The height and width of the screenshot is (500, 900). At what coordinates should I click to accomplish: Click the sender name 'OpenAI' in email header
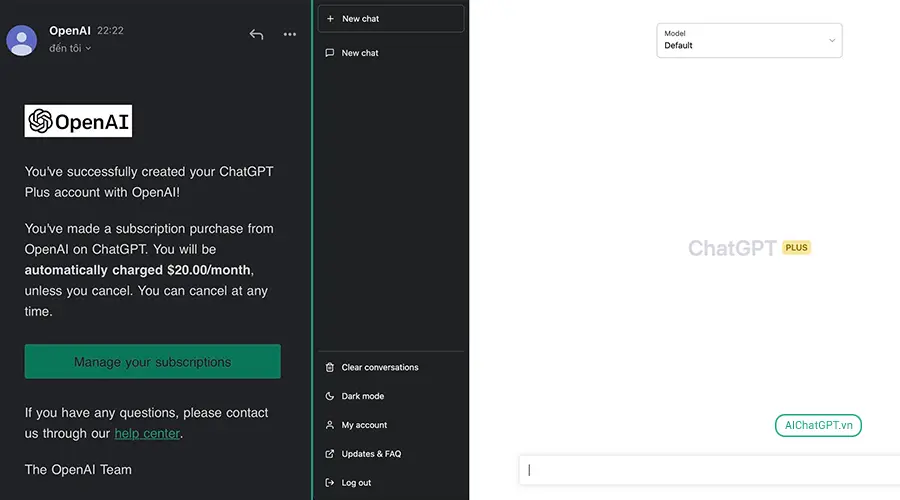[69, 30]
